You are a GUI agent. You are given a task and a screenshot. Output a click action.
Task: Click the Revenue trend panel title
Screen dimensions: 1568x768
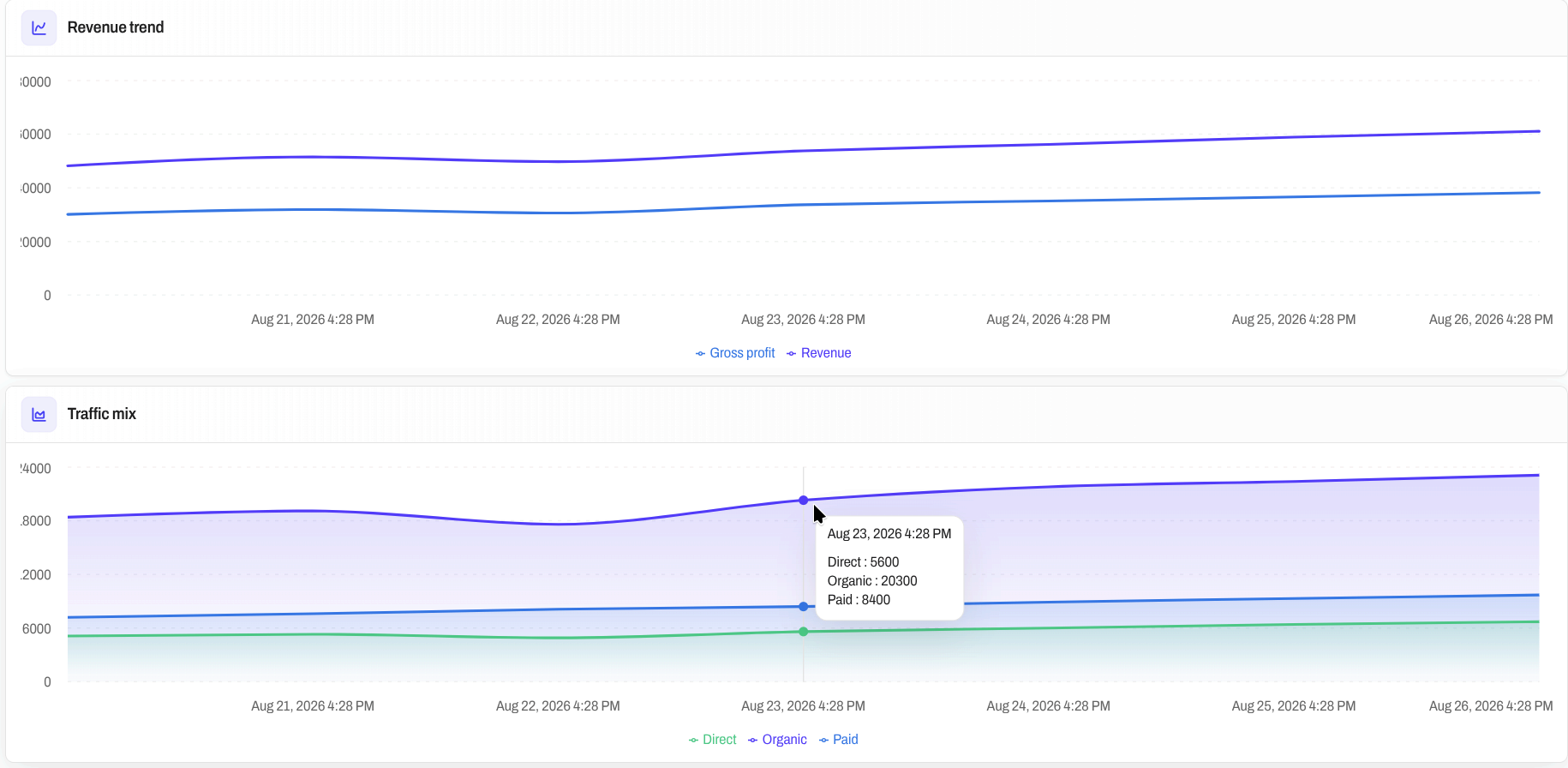coord(116,27)
